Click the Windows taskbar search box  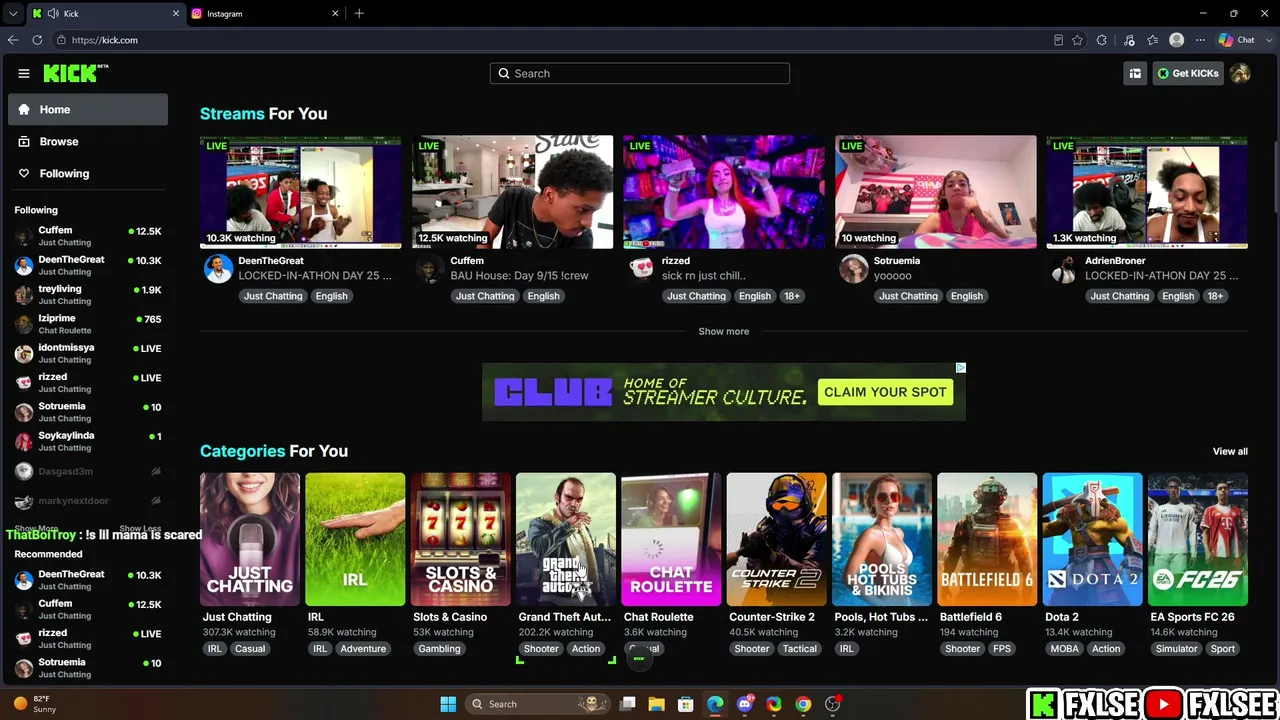pos(540,704)
